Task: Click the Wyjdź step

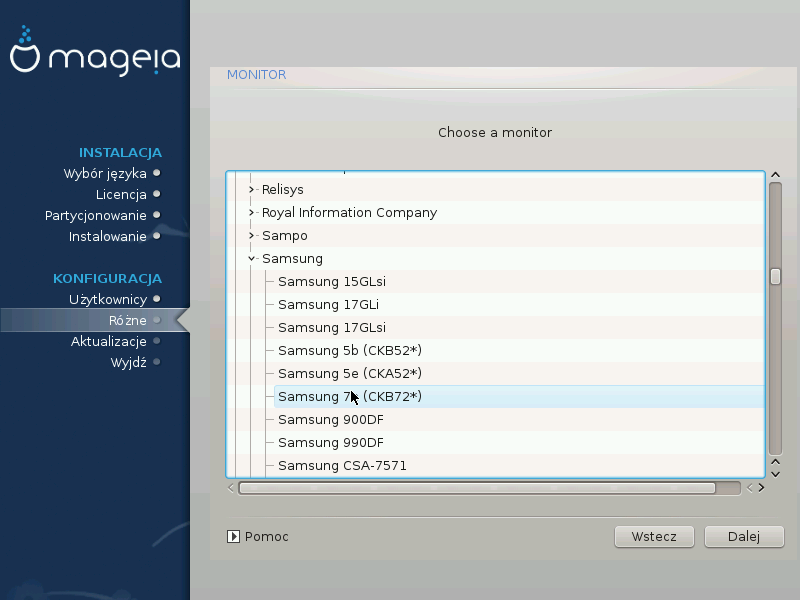Action: pyautogui.click(x=129, y=362)
